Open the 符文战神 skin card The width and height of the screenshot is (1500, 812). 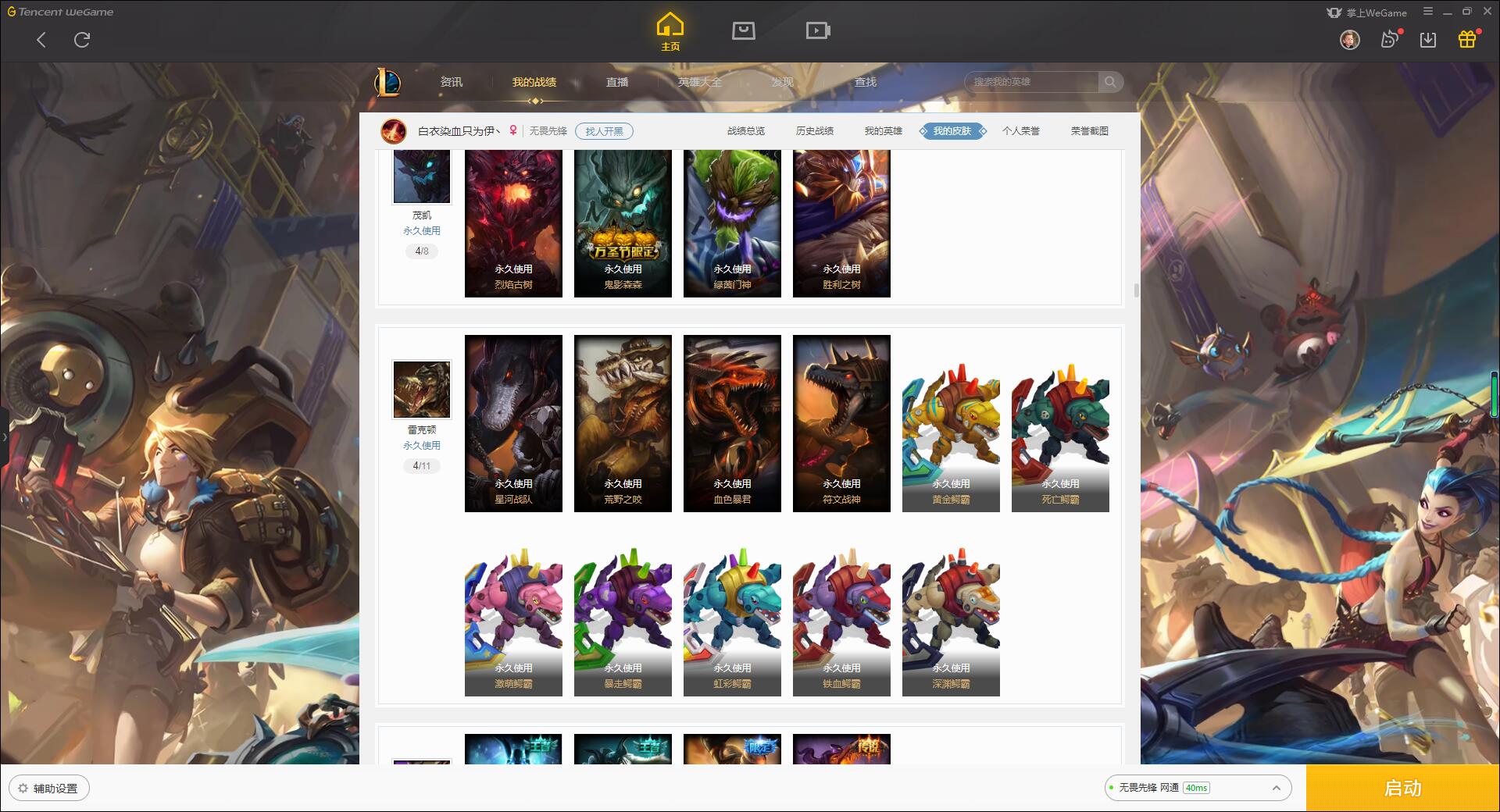click(841, 423)
